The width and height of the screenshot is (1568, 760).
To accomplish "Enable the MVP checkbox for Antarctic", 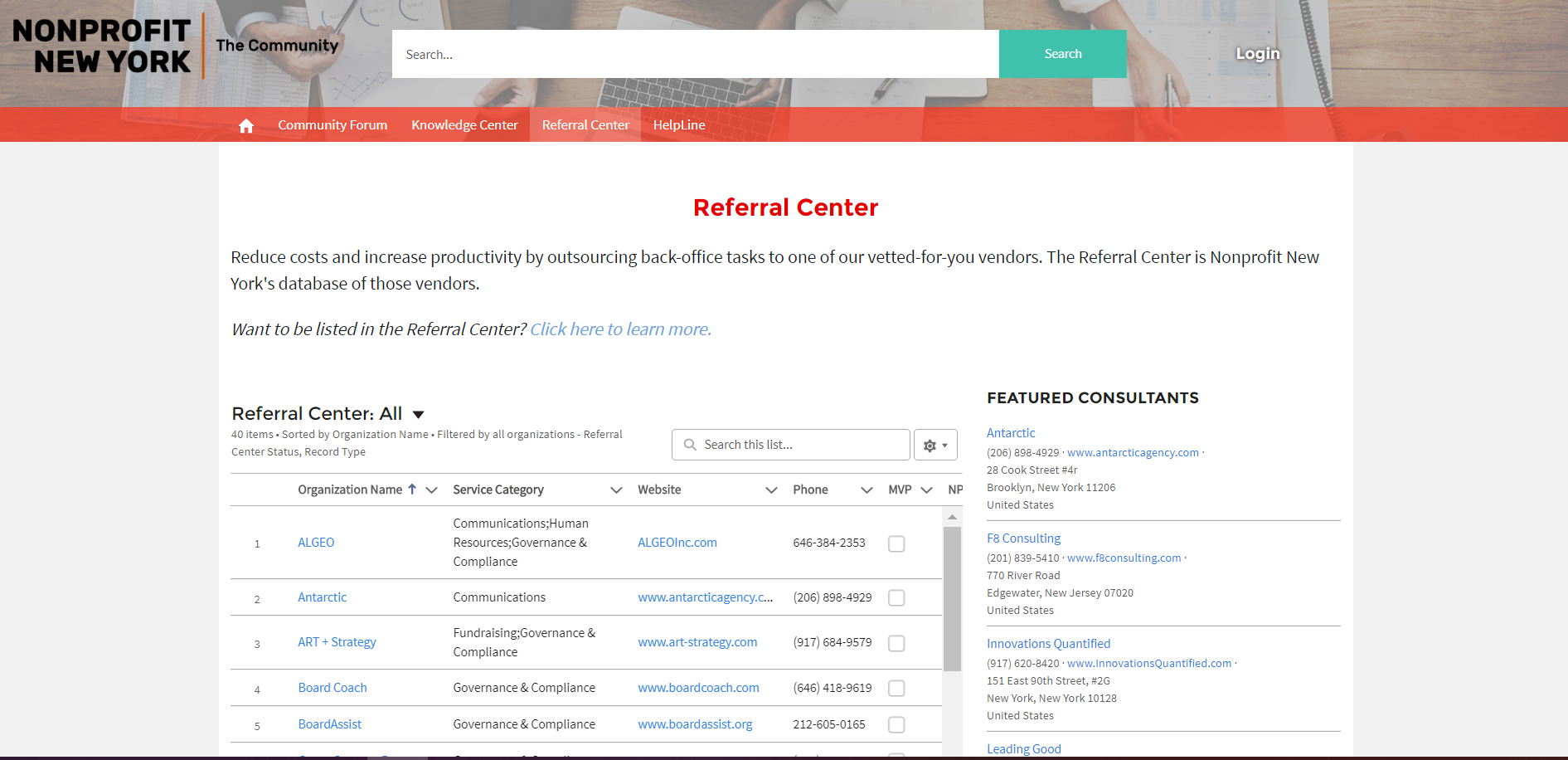I will (896, 597).
